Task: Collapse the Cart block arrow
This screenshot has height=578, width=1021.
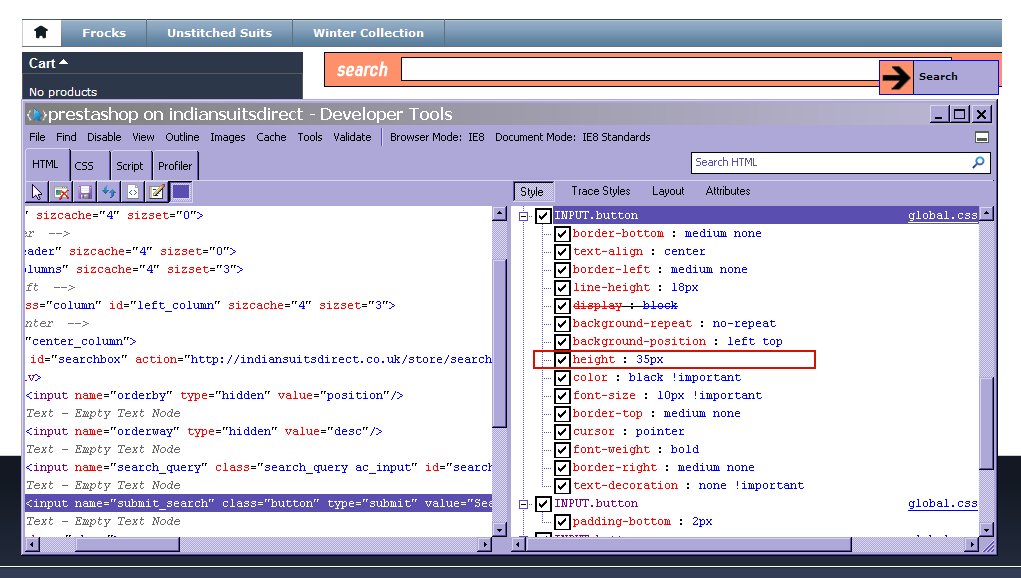Action: point(64,63)
